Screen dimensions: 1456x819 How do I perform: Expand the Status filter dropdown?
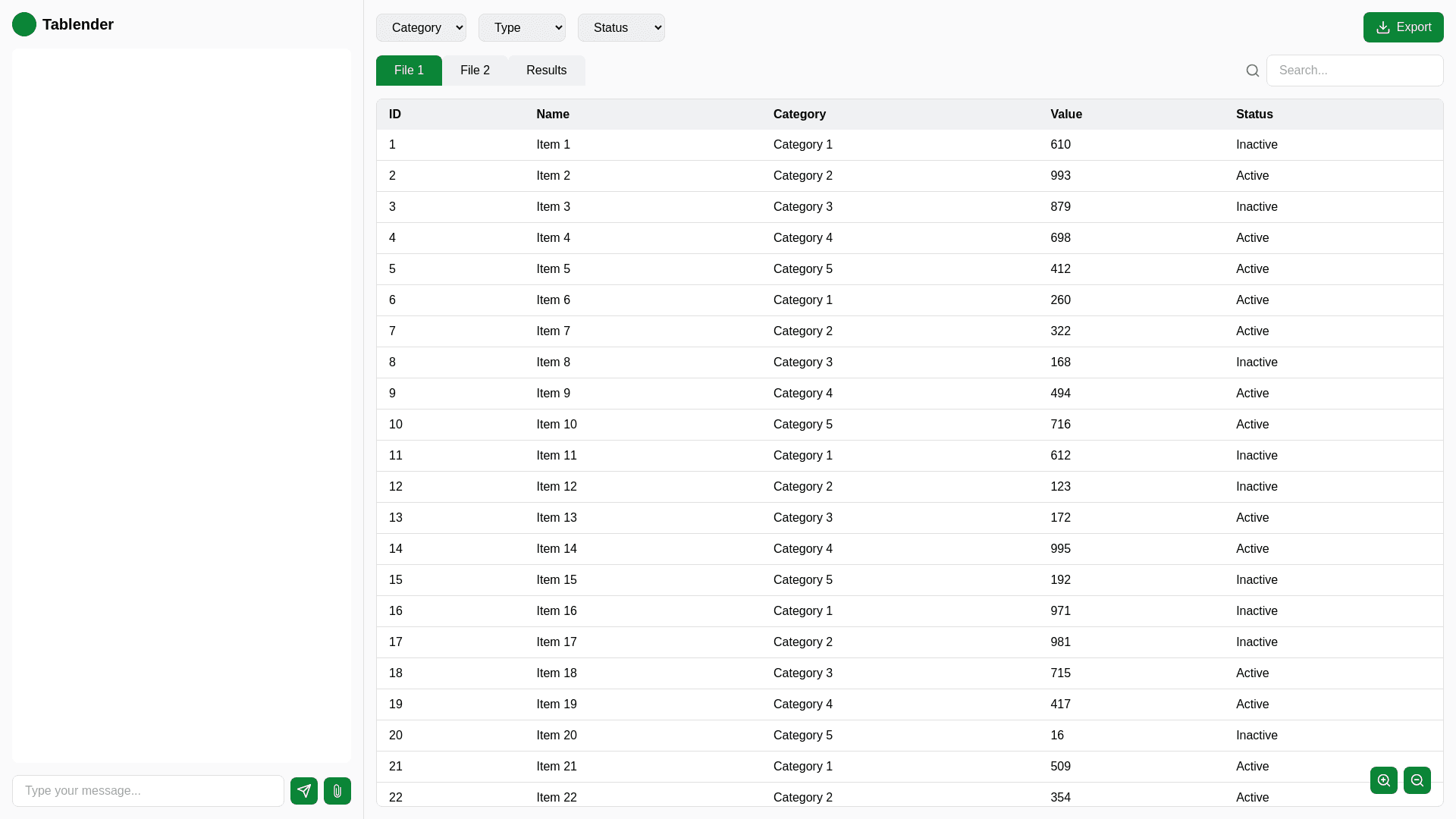click(x=621, y=28)
